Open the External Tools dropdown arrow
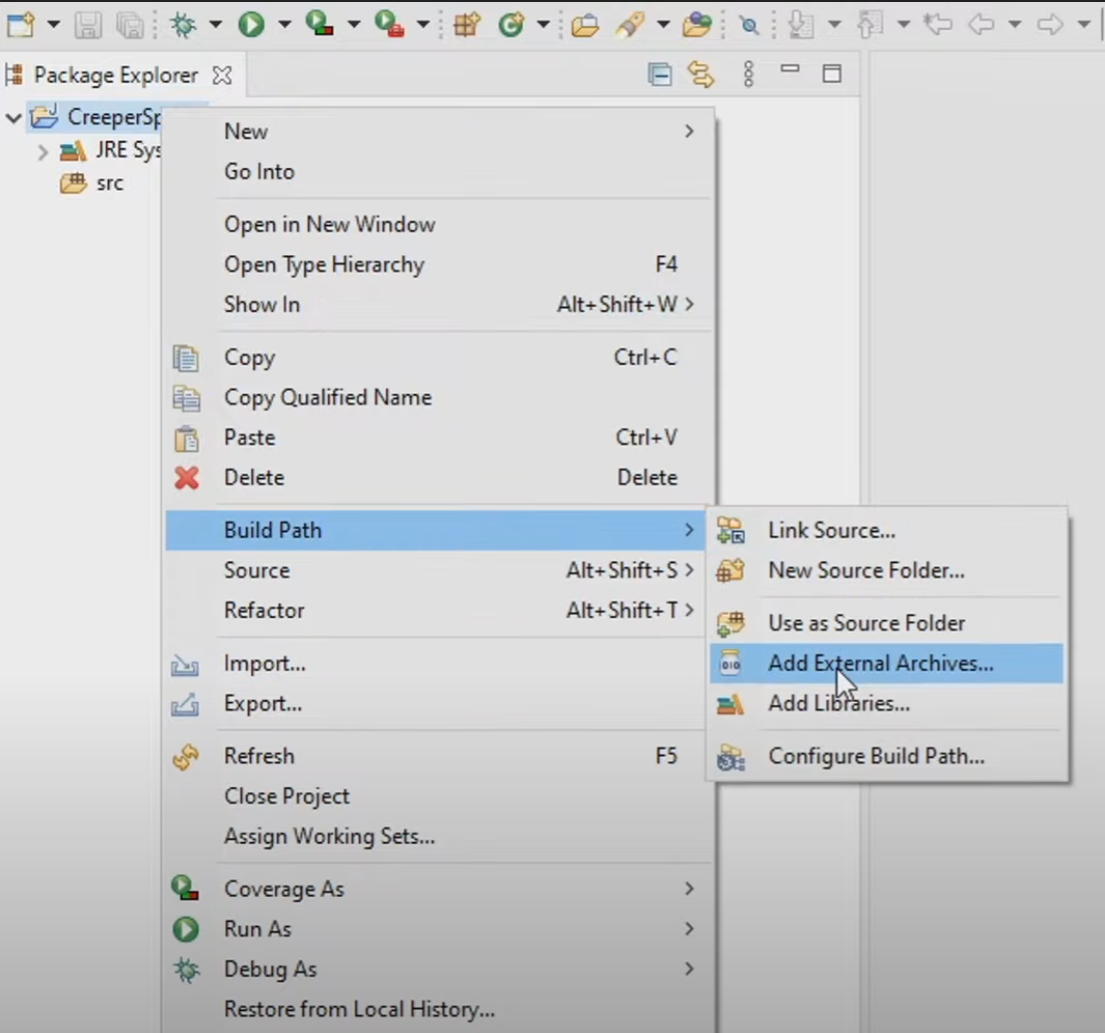This screenshot has height=1033, width=1105. [423, 25]
